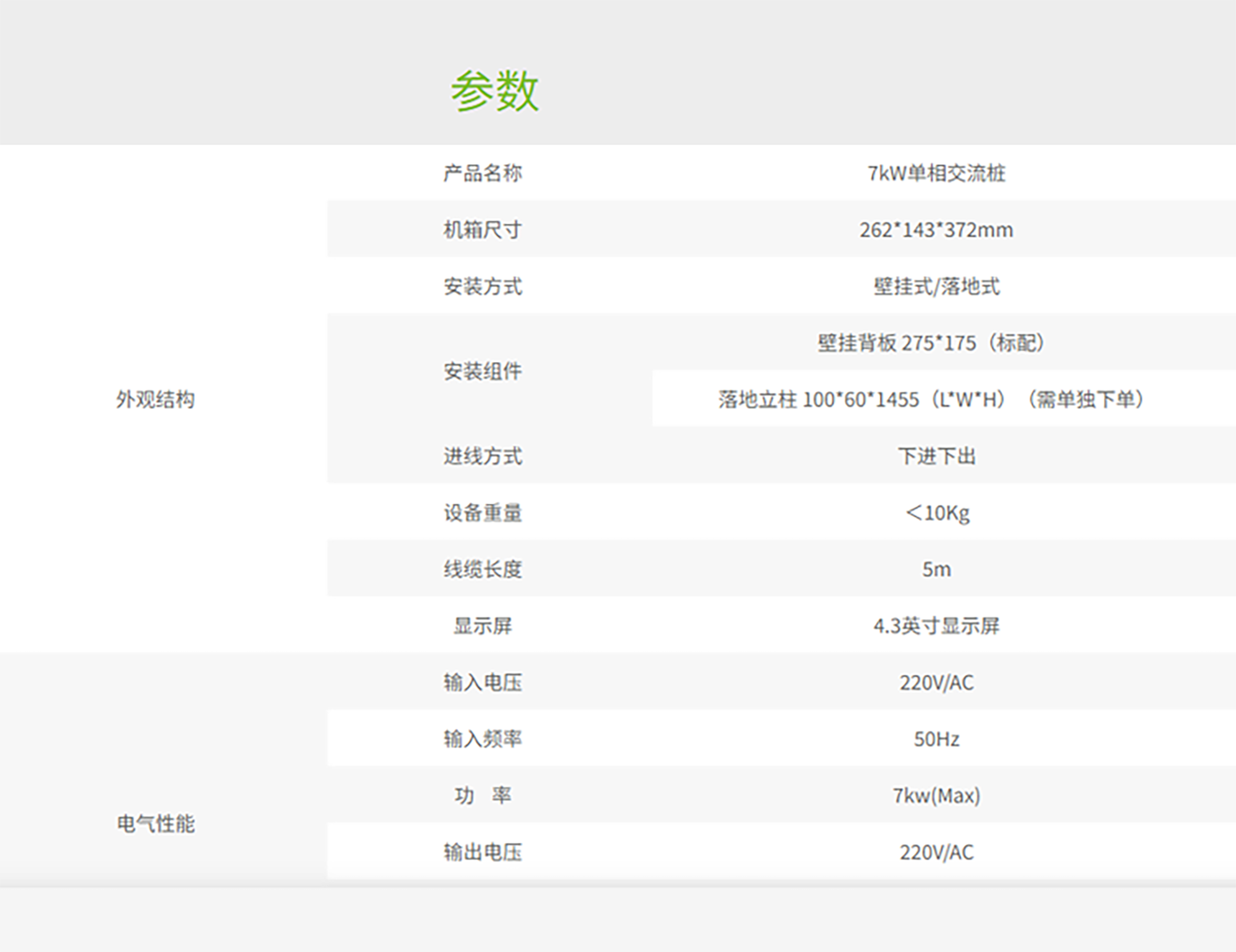Click the 安装方式 label

coord(483,286)
